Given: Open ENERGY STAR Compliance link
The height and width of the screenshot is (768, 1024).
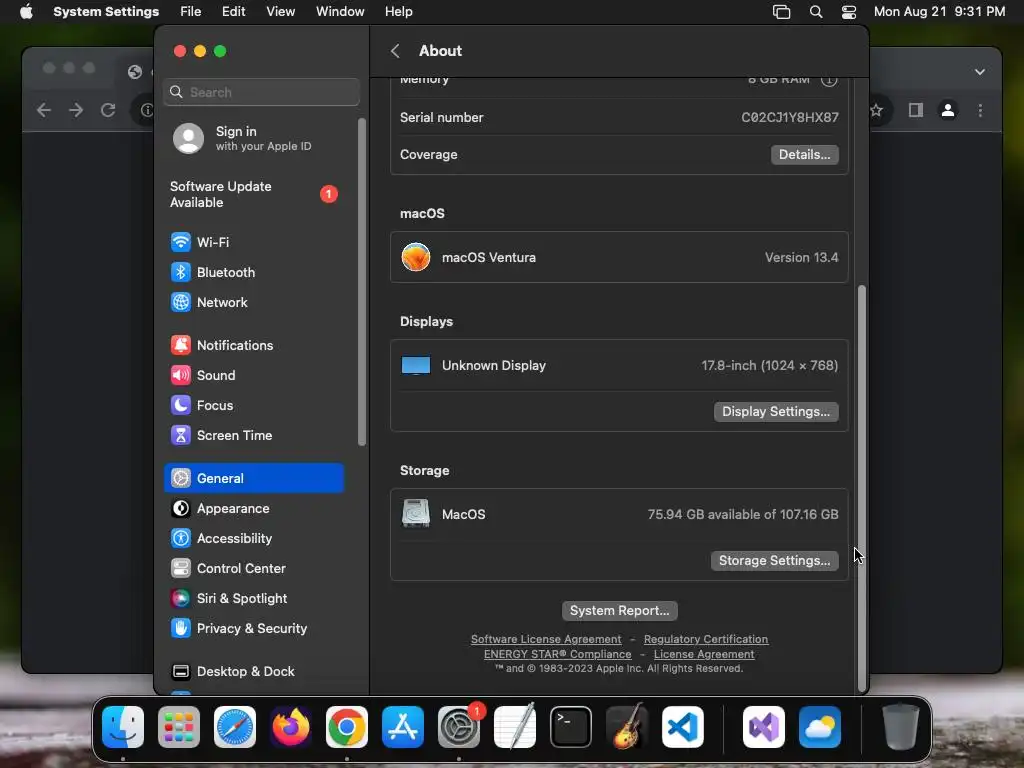Looking at the screenshot, I should (x=558, y=654).
